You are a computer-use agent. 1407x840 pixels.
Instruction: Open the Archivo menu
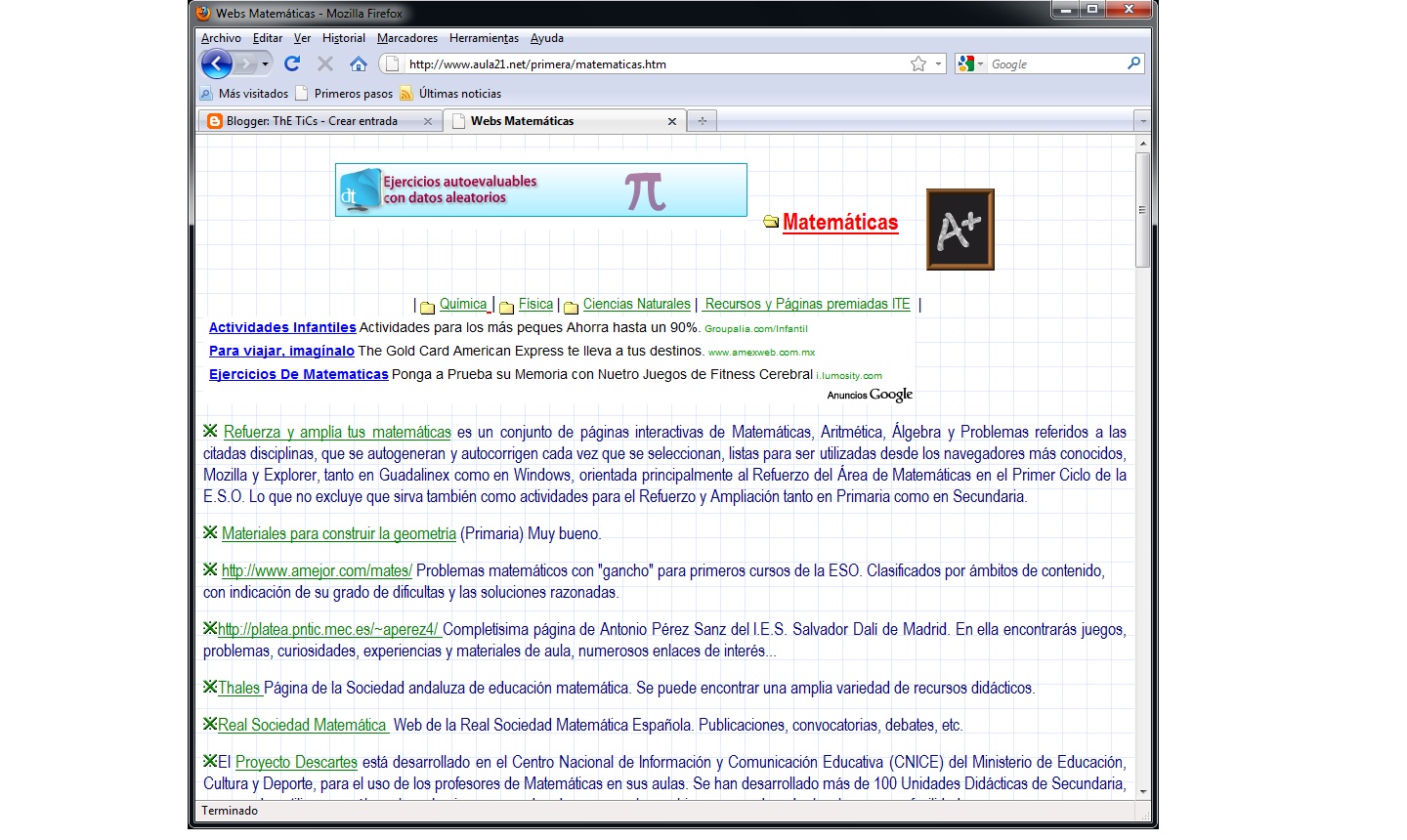(x=221, y=38)
